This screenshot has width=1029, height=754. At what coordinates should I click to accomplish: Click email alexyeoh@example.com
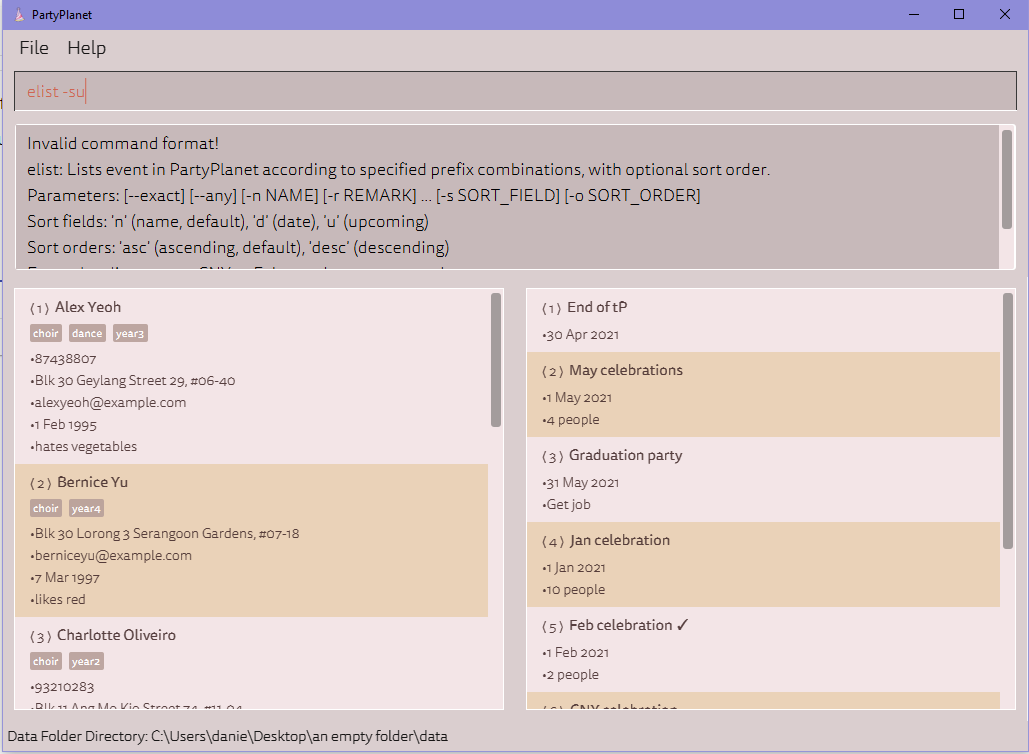108,402
